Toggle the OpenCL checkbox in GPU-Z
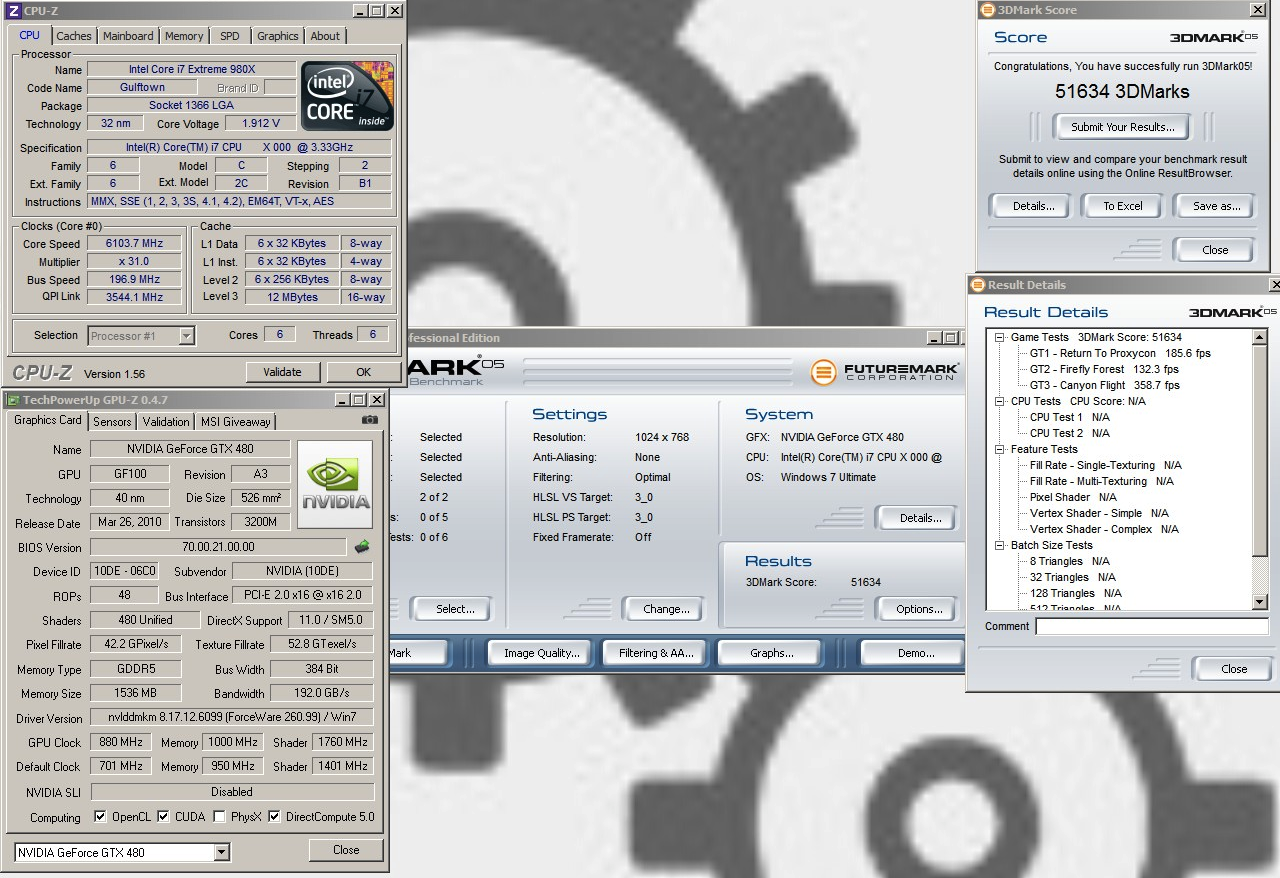 tap(100, 817)
